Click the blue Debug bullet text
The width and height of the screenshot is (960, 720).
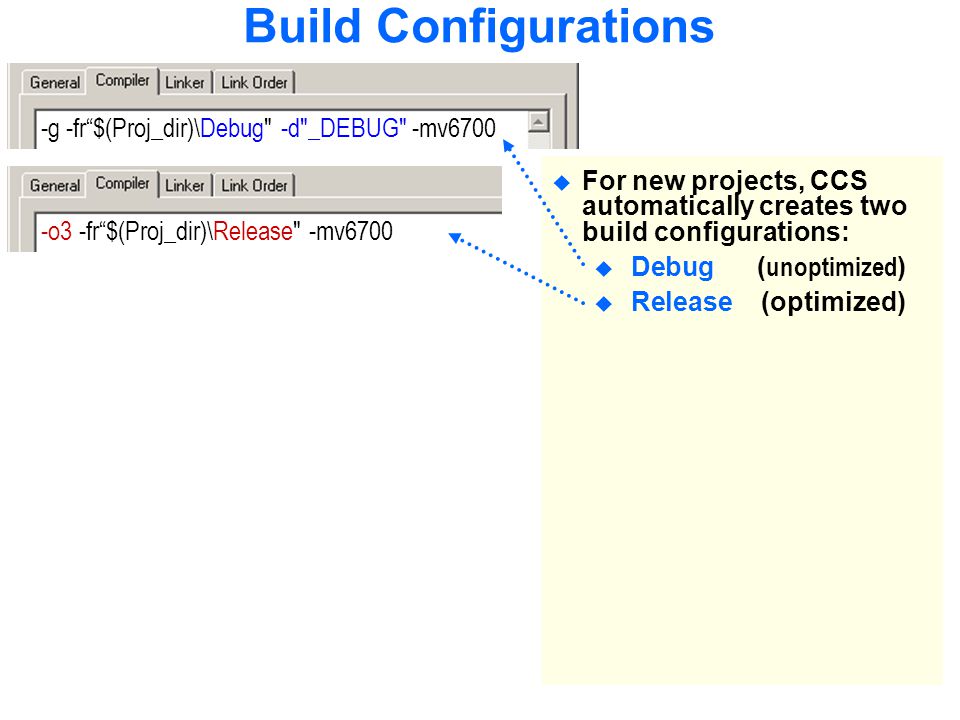pyautogui.click(x=672, y=268)
